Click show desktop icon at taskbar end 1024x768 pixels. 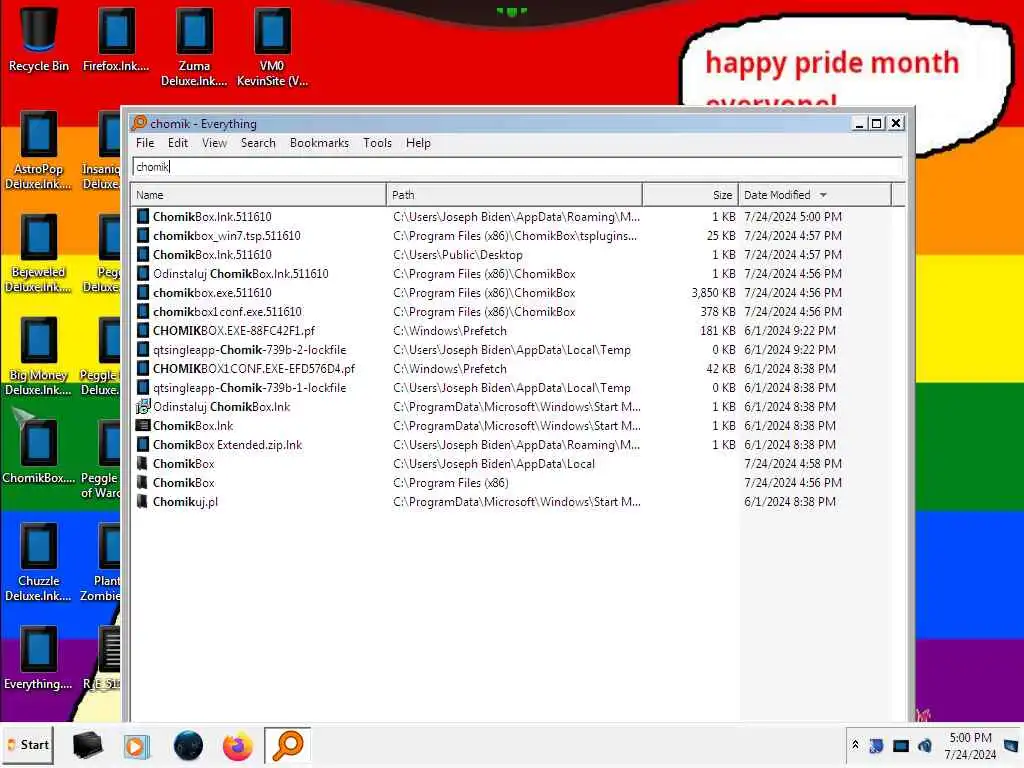pos(1011,745)
